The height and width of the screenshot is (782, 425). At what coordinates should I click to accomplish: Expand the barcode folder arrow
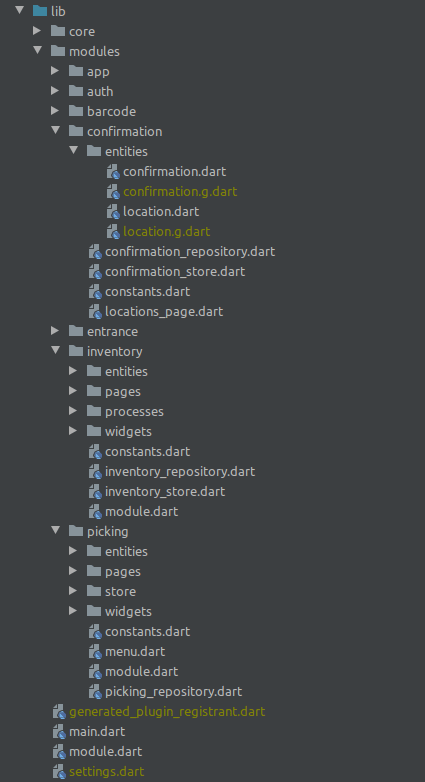coord(55,111)
